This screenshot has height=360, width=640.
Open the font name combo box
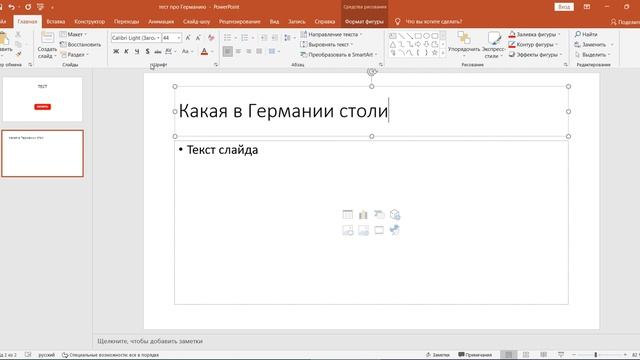136,38
